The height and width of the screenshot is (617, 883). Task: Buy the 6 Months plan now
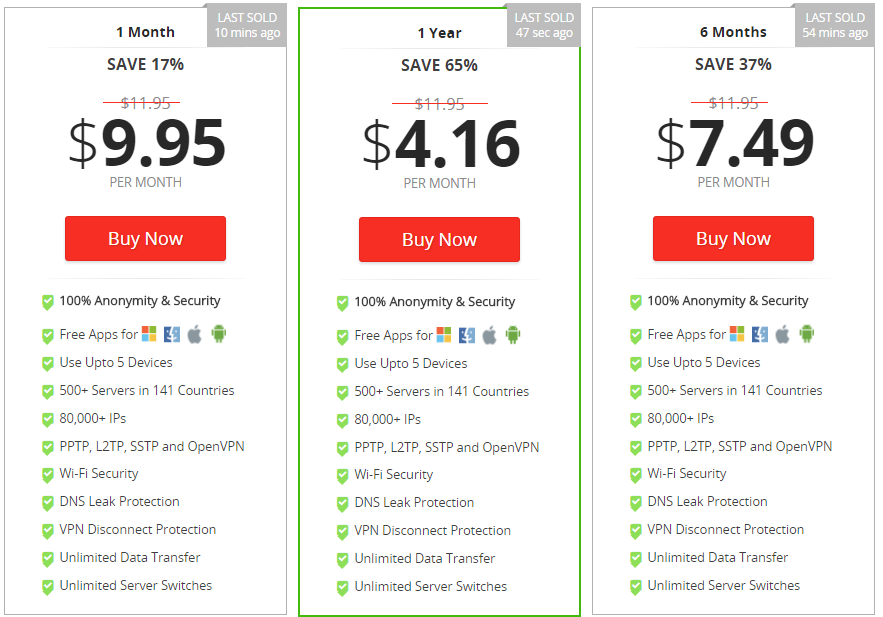pyautogui.click(x=733, y=239)
